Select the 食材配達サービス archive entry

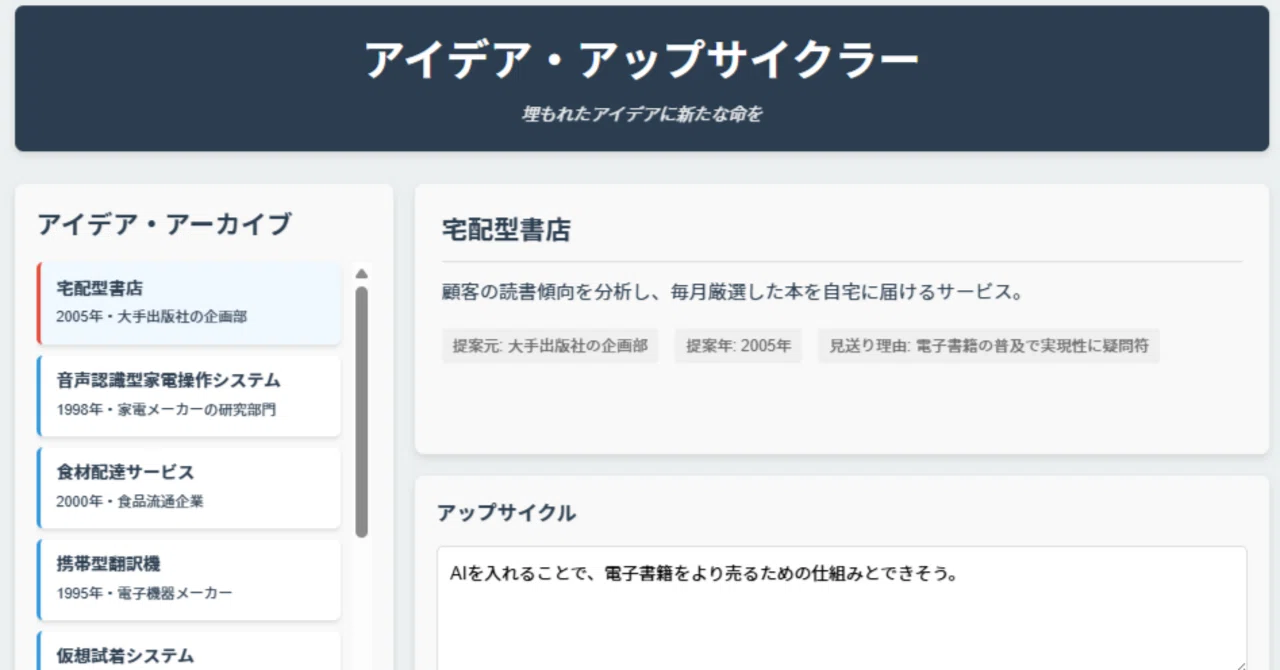coord(189,487)
